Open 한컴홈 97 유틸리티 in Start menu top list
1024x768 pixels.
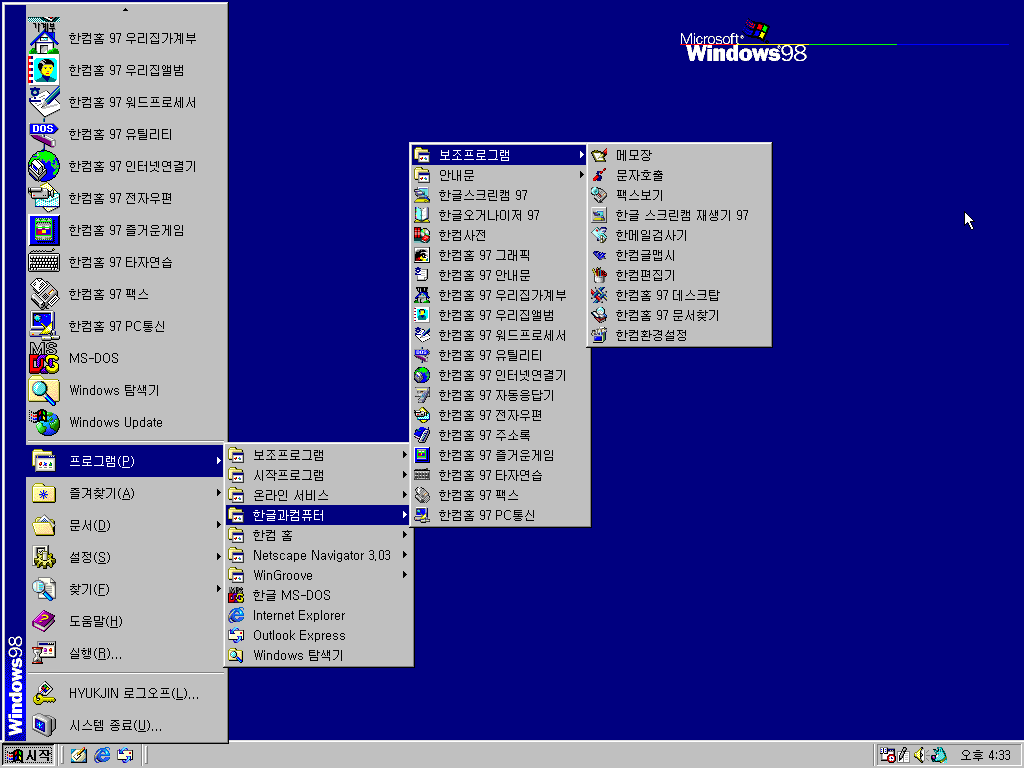coord(127,134)
